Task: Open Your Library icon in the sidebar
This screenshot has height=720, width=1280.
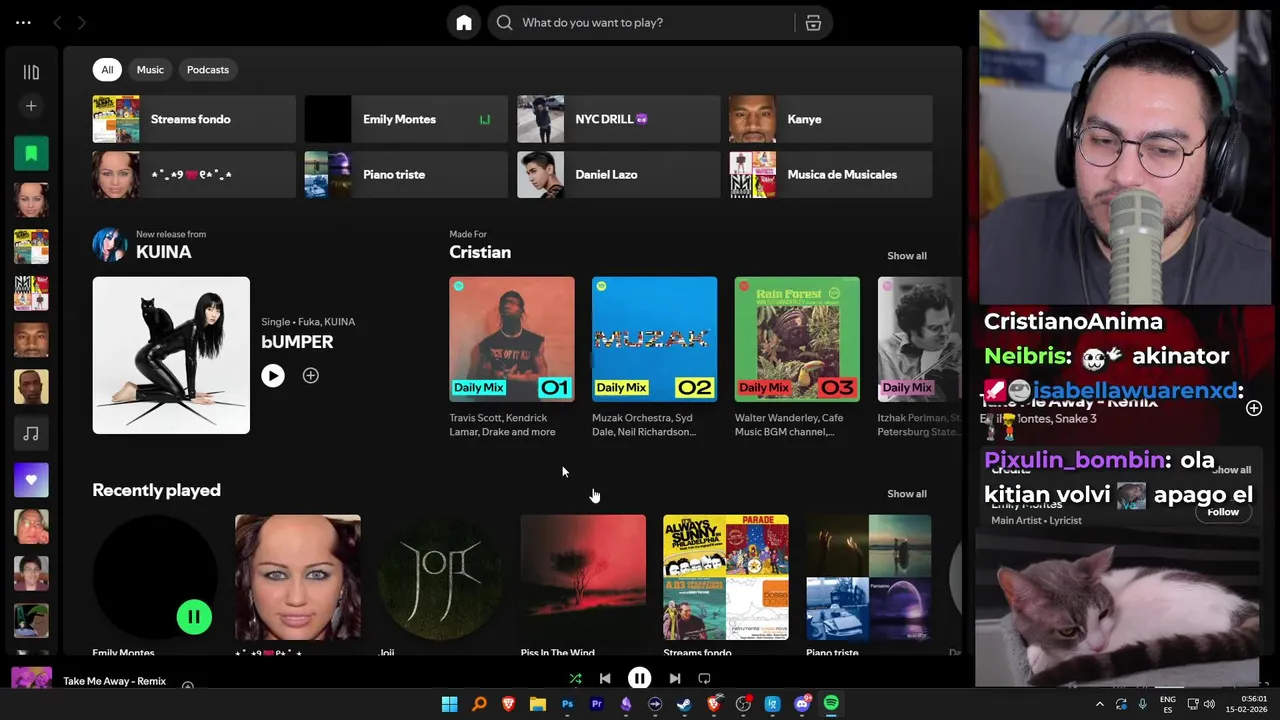Action: coord(31,72)
